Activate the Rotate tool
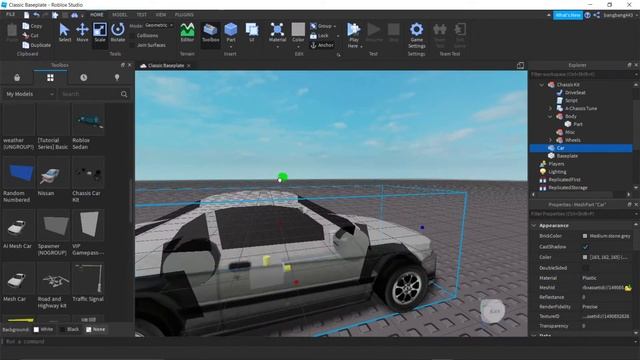 [x=118, y=32]
